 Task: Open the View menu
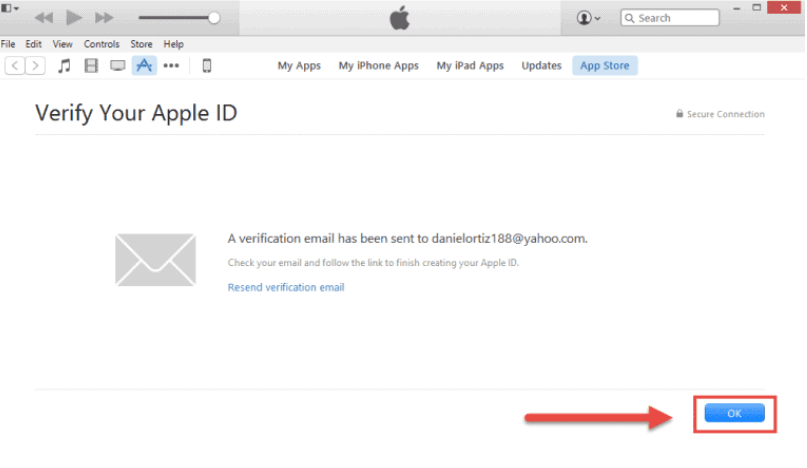62,44
